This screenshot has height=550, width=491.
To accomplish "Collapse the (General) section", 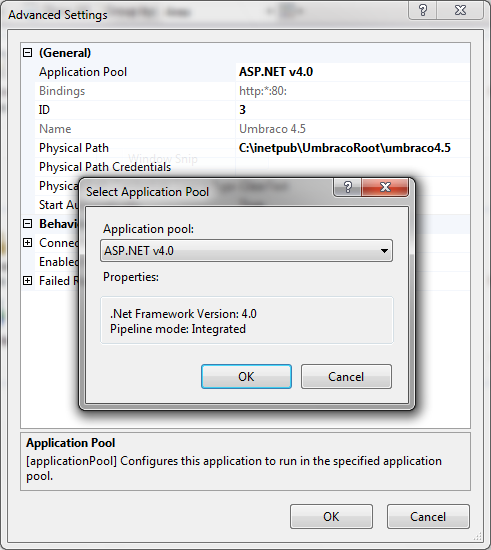I will point(27,53).
